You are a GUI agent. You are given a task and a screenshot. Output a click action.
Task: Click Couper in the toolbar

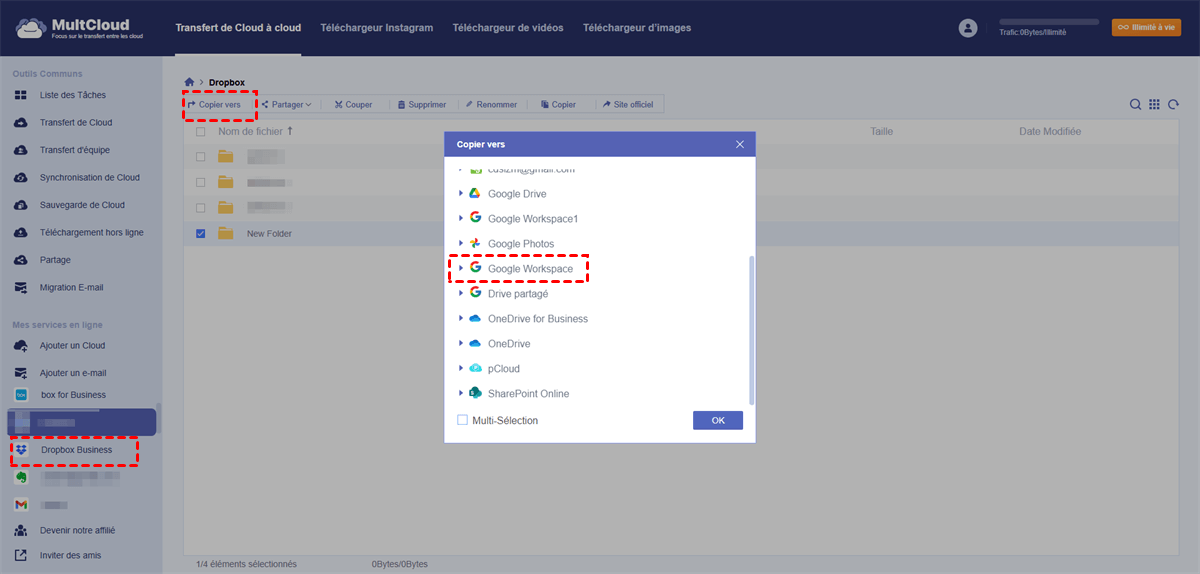(353, 104)
